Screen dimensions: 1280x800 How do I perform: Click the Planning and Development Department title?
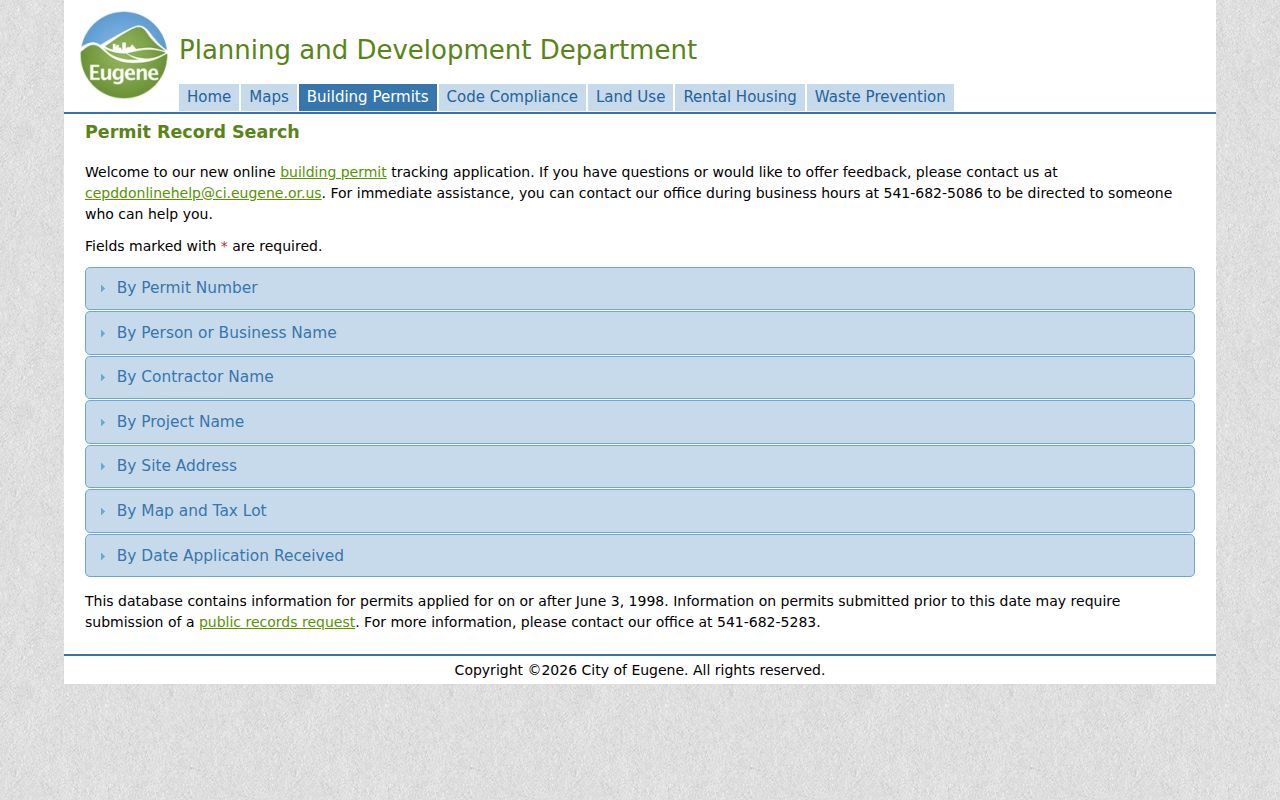click(x=438, y=50)
